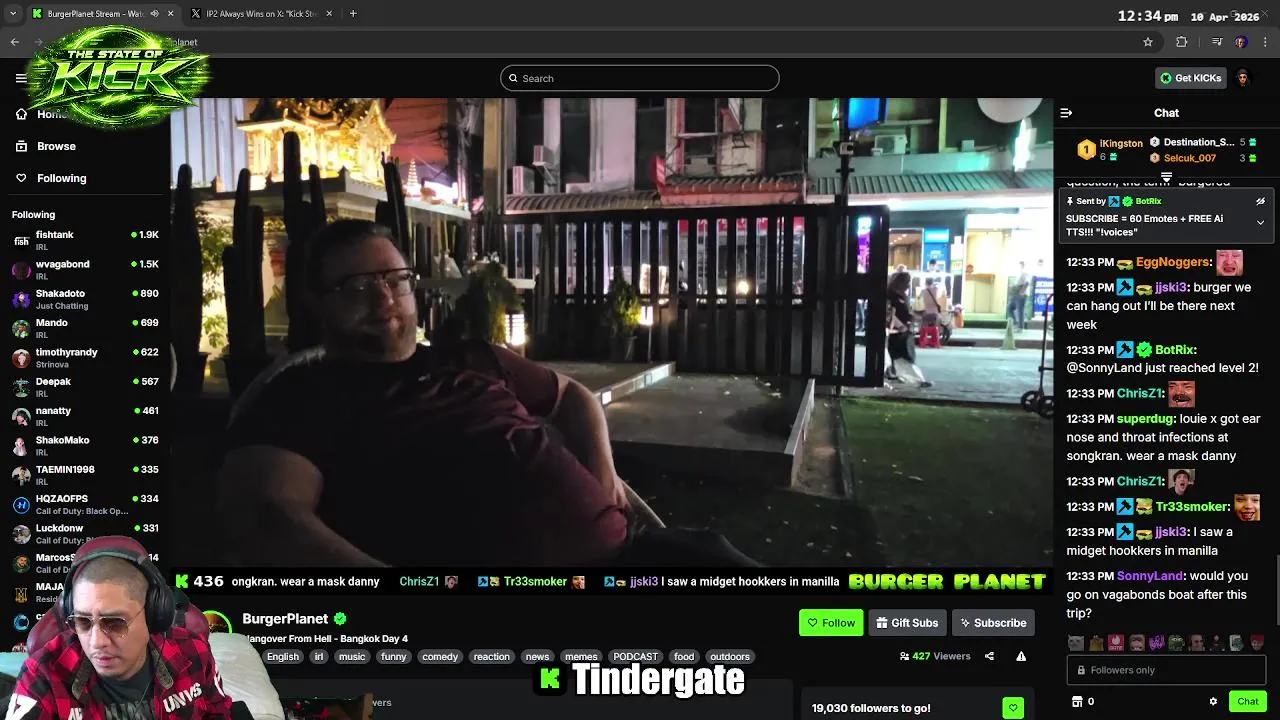Share the stream via share icon

(x=989, y=656)
